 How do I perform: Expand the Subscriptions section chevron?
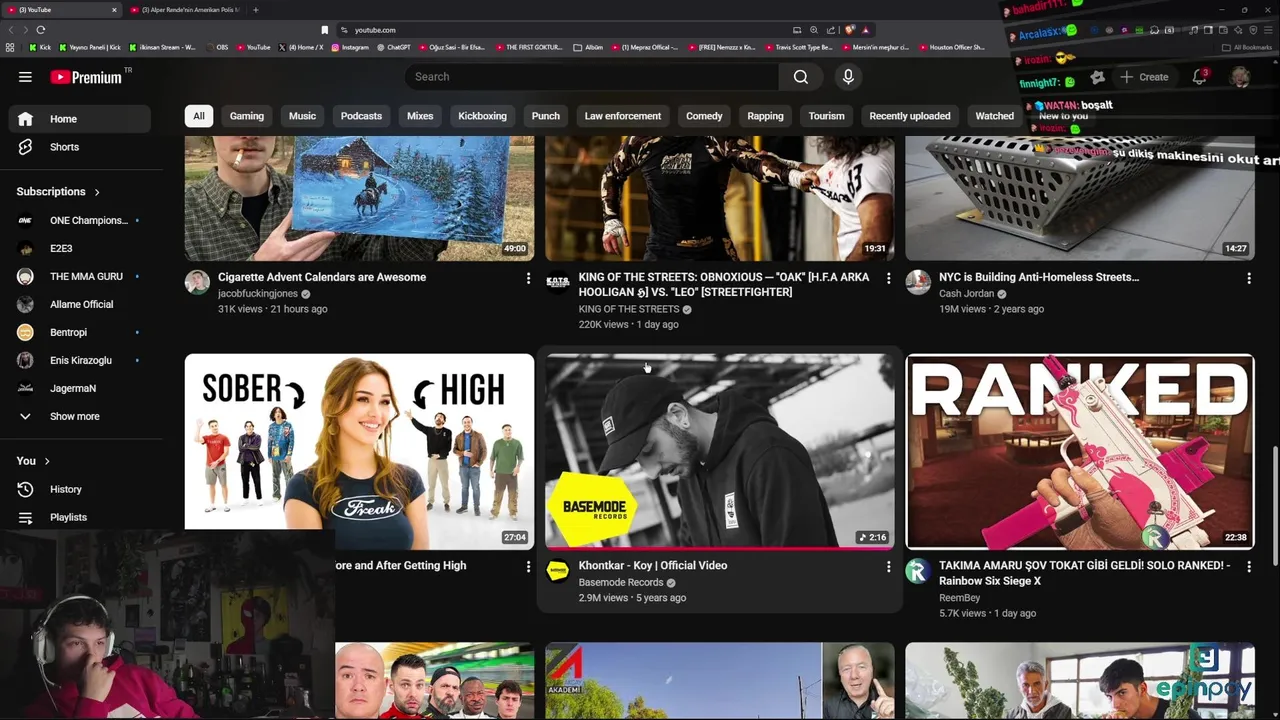(97, 192)
